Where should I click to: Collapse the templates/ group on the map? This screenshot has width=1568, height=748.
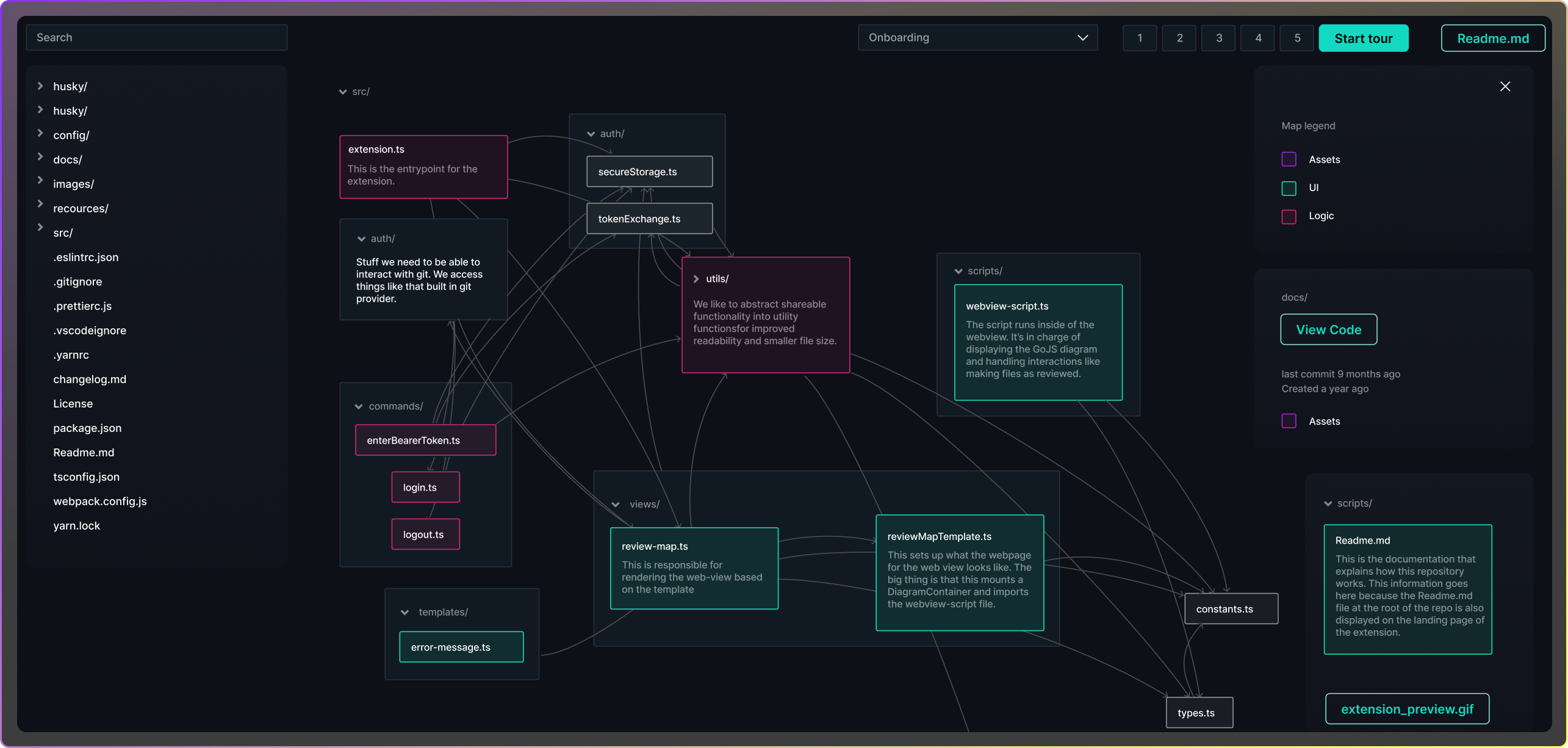pos(405,612)
